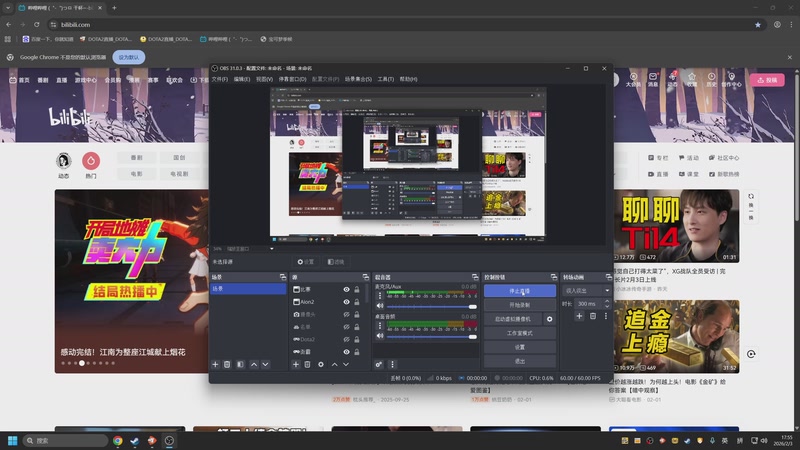Toggle visibility of 比赛 source

(346, 289)
